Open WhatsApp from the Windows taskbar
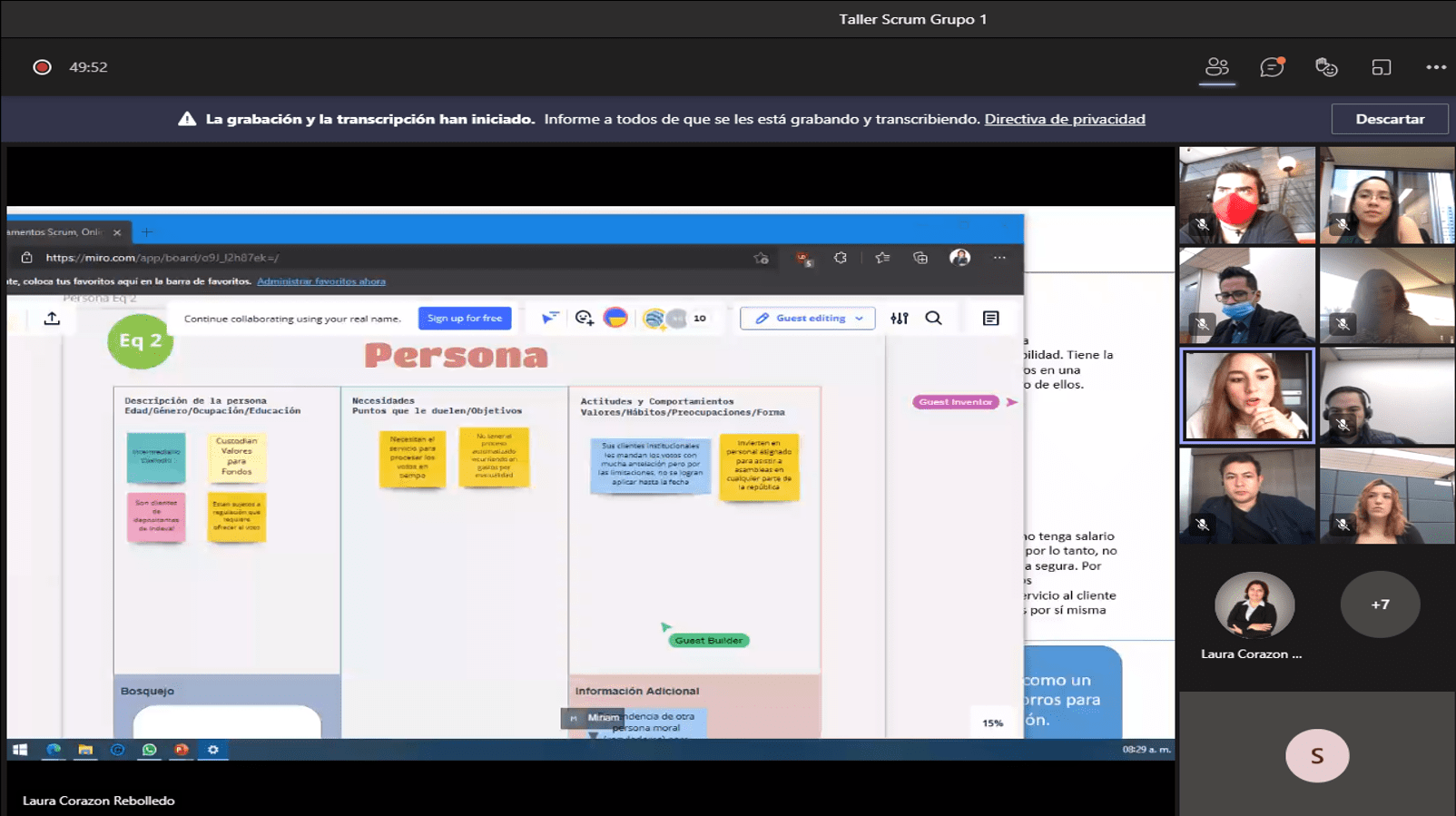Image resolution: width=1456 pixels, height=816 pixels. tap(149, 750)
